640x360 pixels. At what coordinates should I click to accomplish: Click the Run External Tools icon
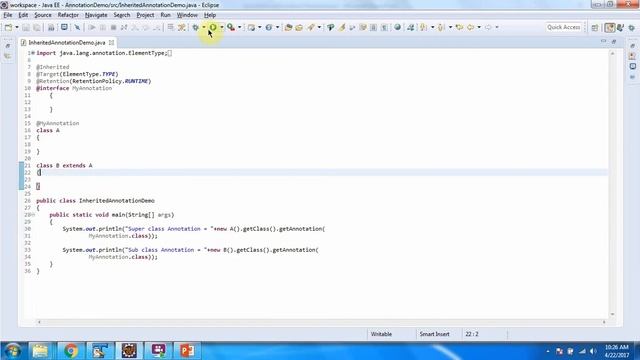pos(231,27)
